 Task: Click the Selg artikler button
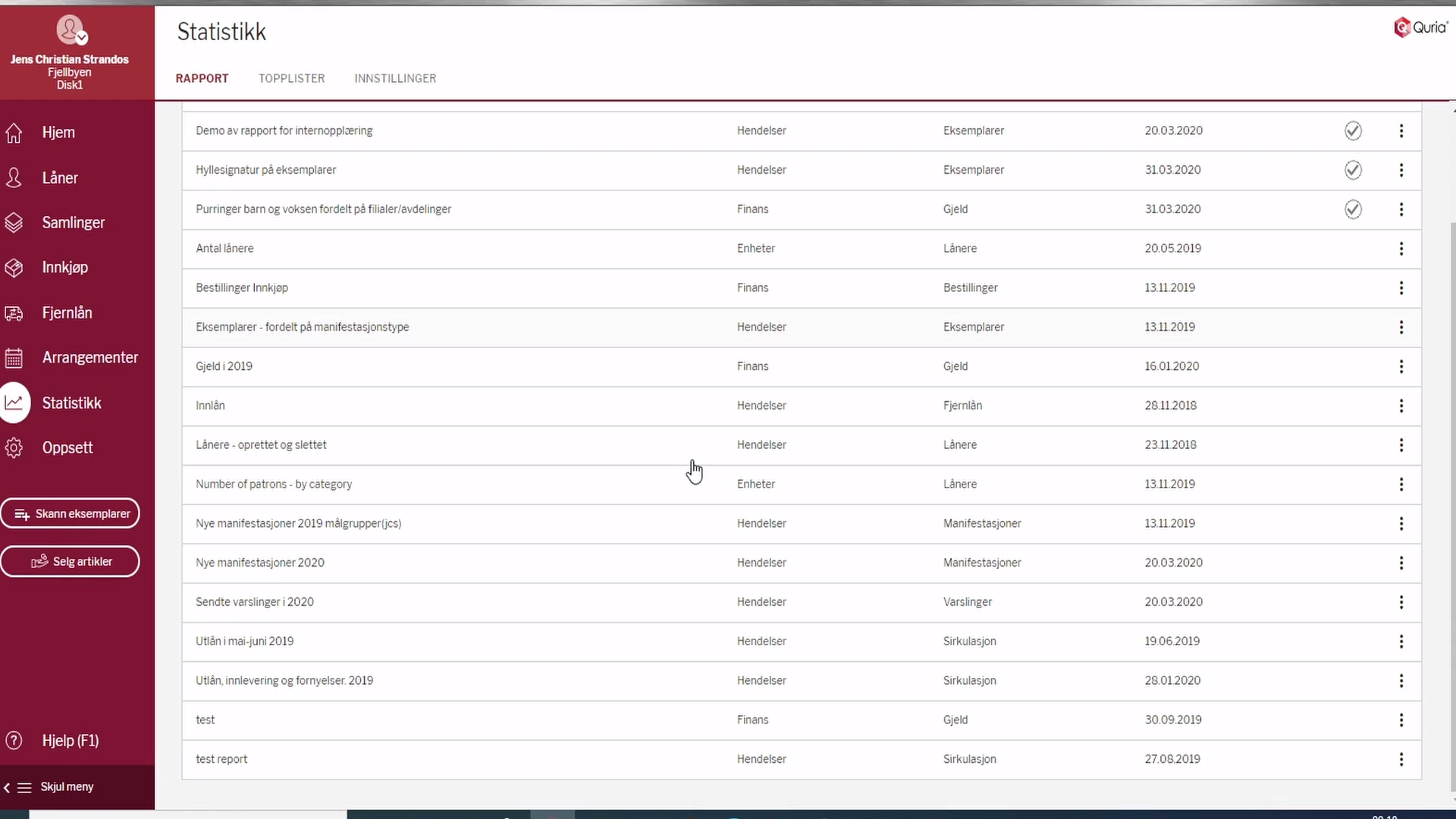[x=71, y=561]
